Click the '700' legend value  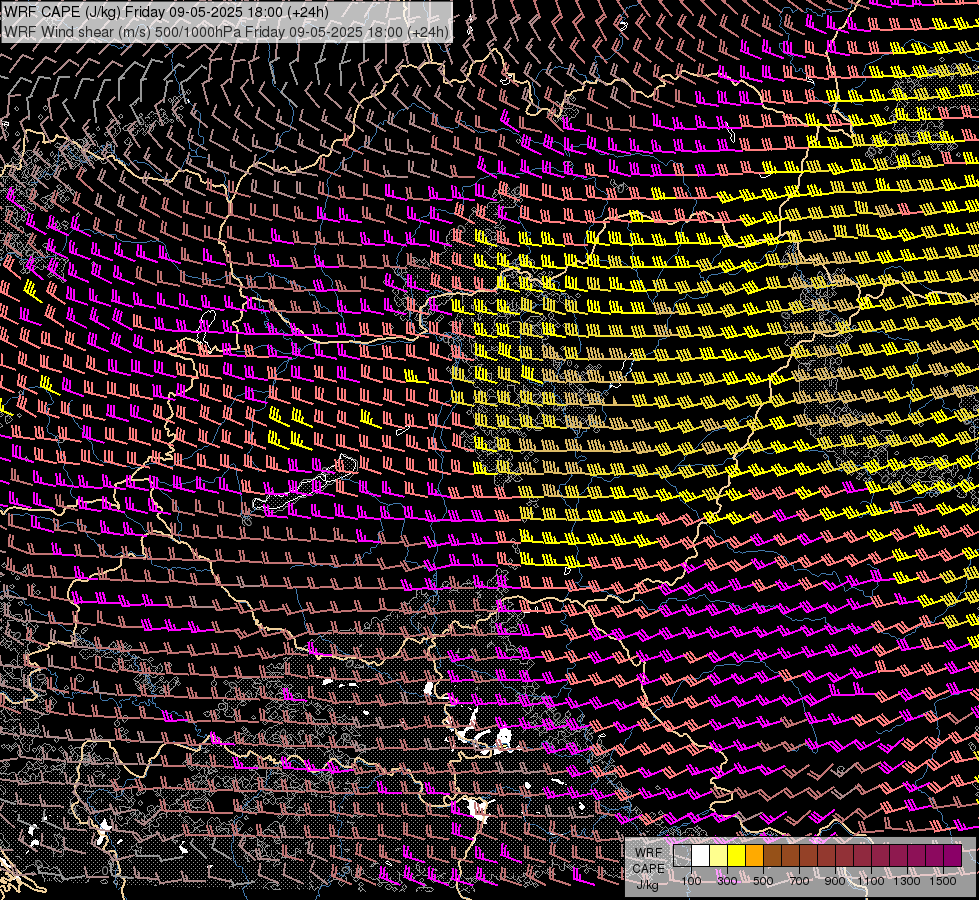(x=799, y=881)
